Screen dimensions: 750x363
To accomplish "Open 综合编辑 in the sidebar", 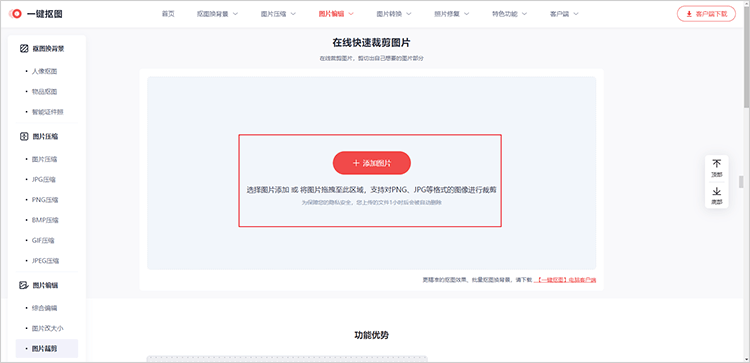I will 44,308.
